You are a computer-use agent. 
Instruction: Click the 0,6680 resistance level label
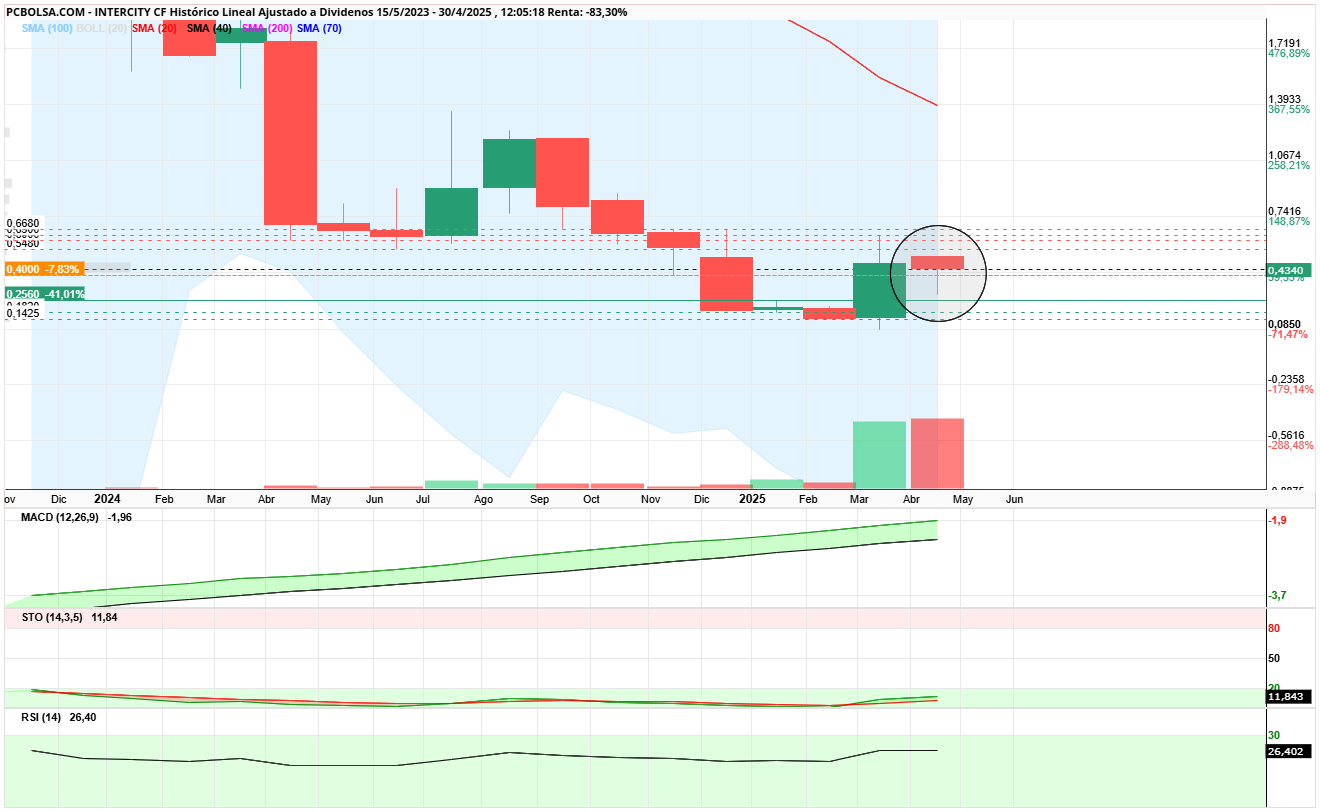22,224
